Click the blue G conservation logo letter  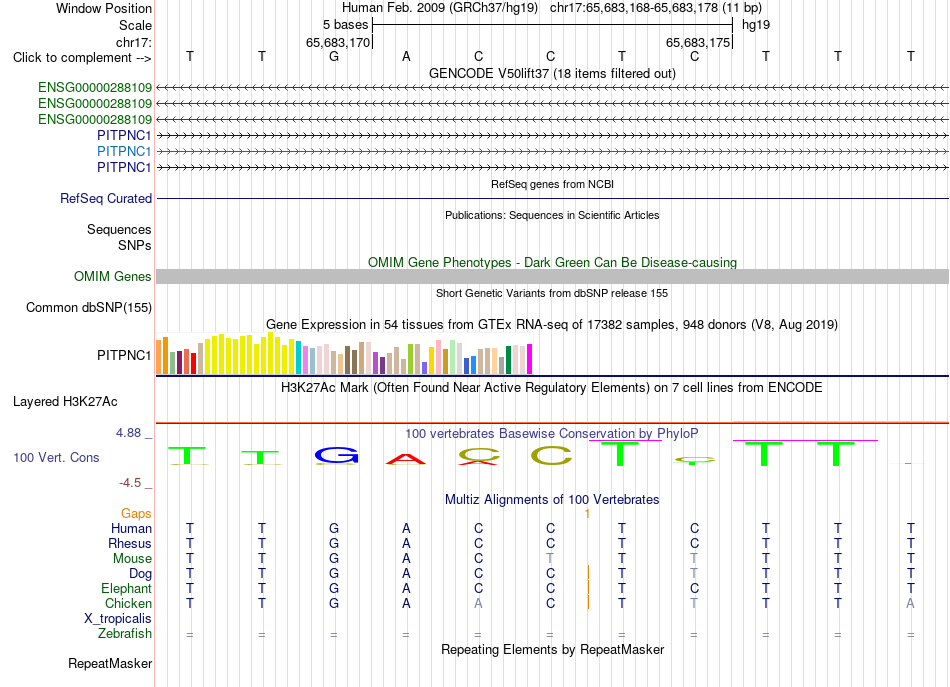coord(337,456)
